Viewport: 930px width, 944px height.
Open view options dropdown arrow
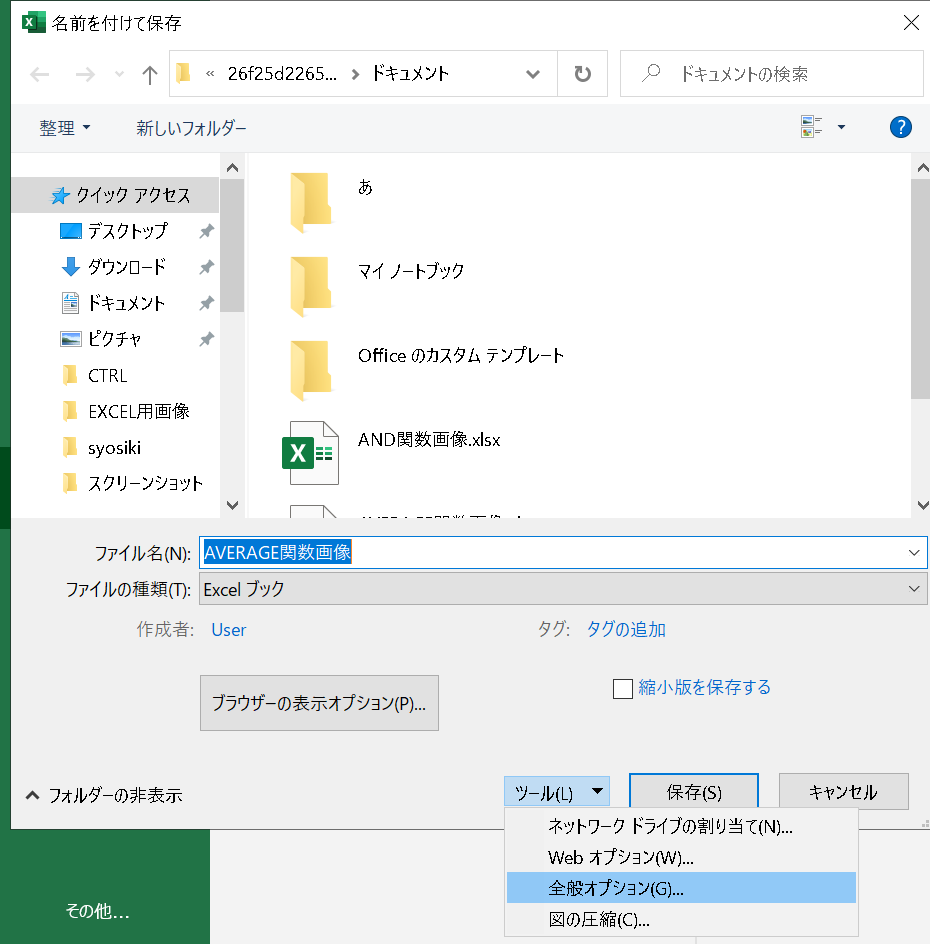tap(842, 127)
